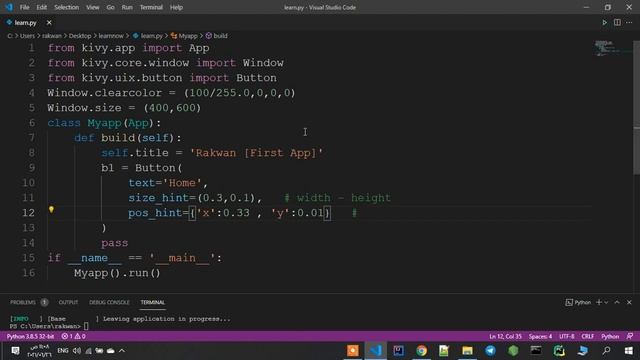Image resolution: width=640 pixels, height=360 pixels.
Task: Open Windows Start menu
Action: [x=629, y=351]
